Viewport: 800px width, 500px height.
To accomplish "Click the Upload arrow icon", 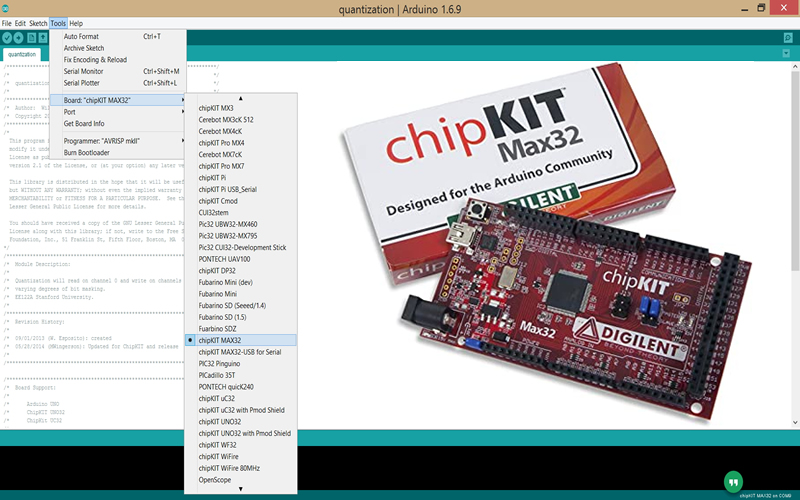I will pyautogui.click(x=18, y=38).
